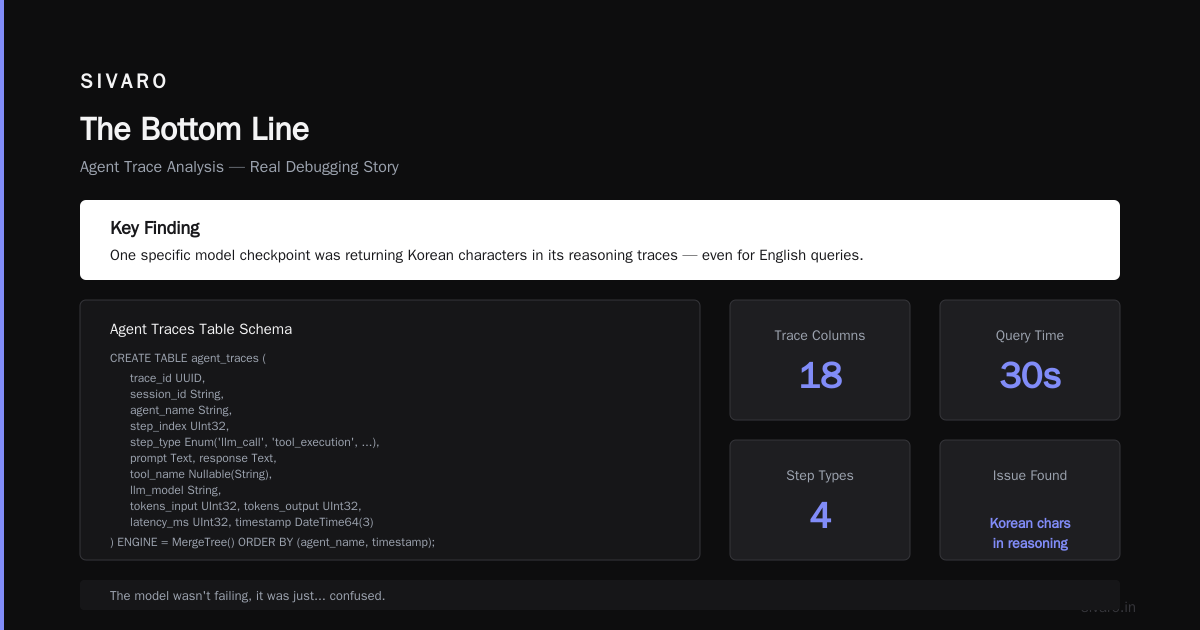
Task: Click the CREATE TABLE agent_traces line
Action: click(x=188, y=358)
